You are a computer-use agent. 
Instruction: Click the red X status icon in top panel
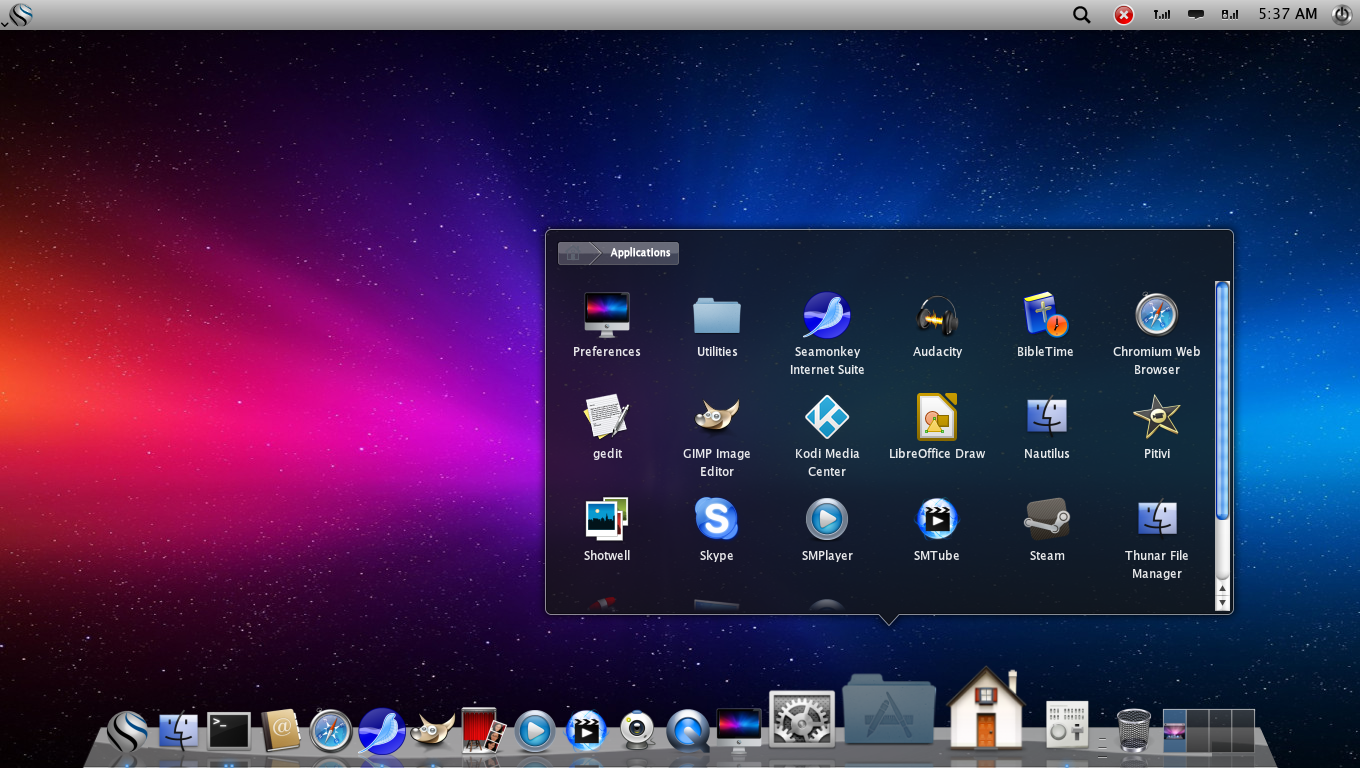[x=1124, y=14]
